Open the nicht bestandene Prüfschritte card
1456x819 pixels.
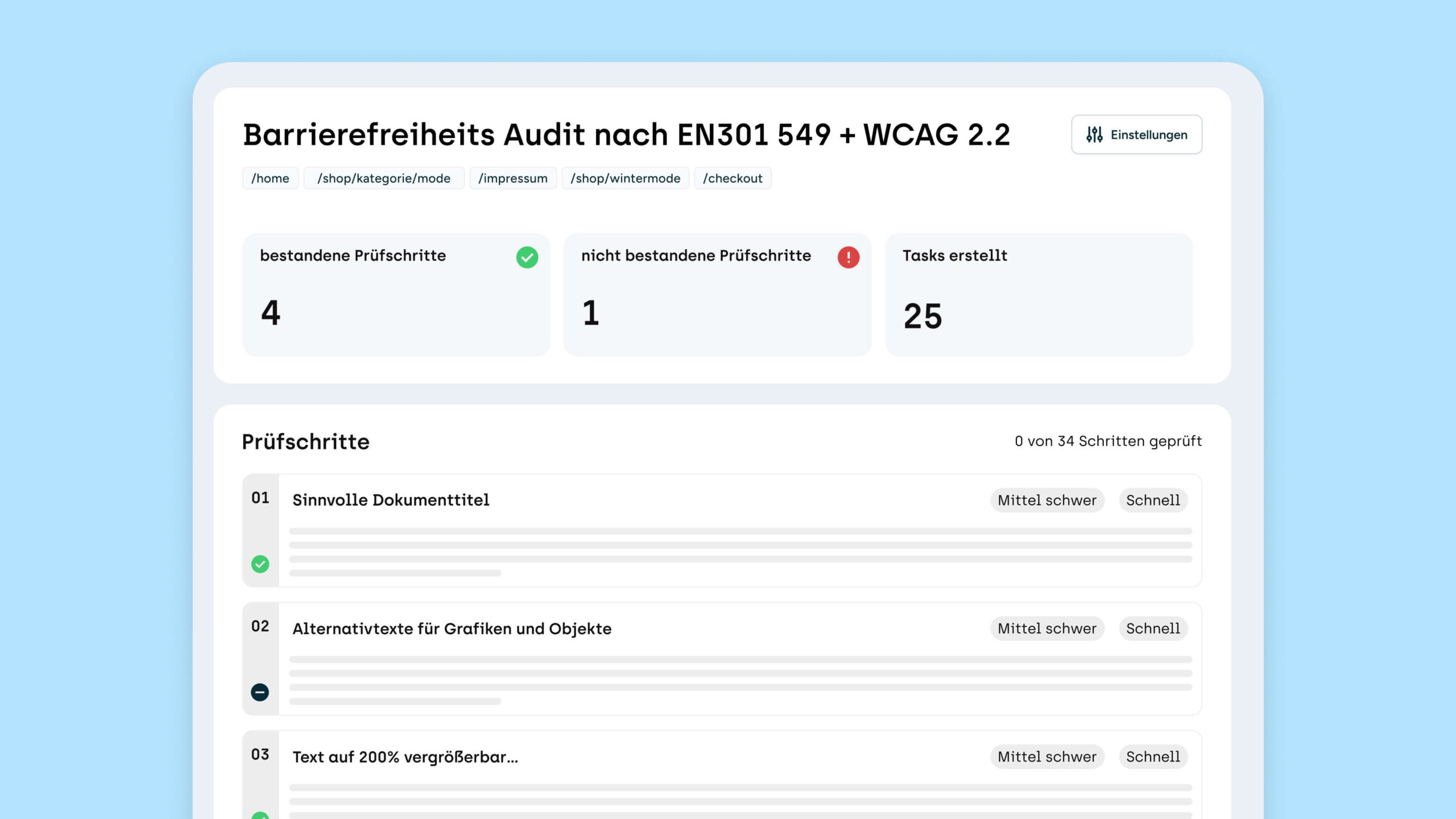pyautogui.click(x=717, y=295)
